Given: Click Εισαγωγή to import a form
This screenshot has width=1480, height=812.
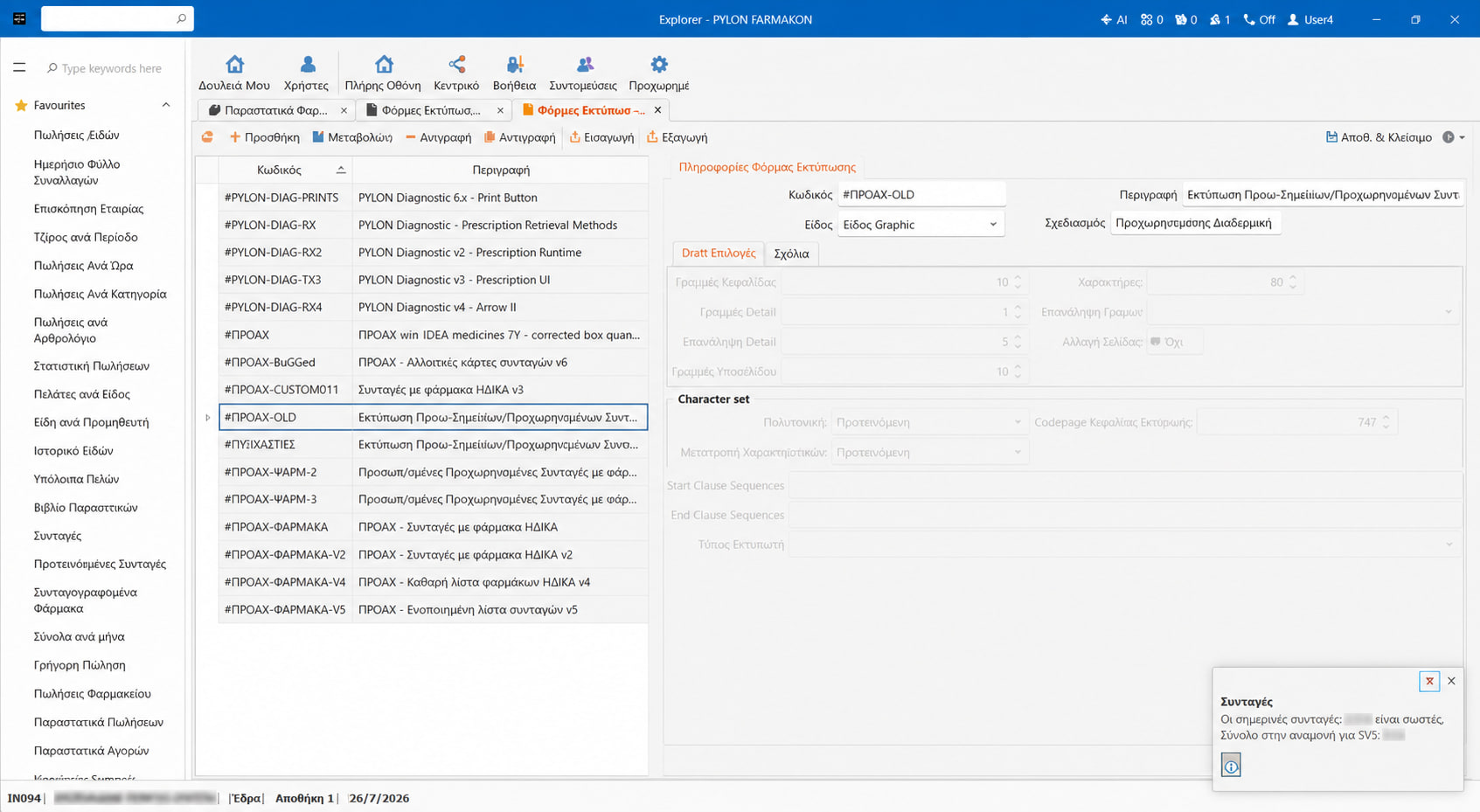Looking at the screenshot, I should (x=601, y=137).
